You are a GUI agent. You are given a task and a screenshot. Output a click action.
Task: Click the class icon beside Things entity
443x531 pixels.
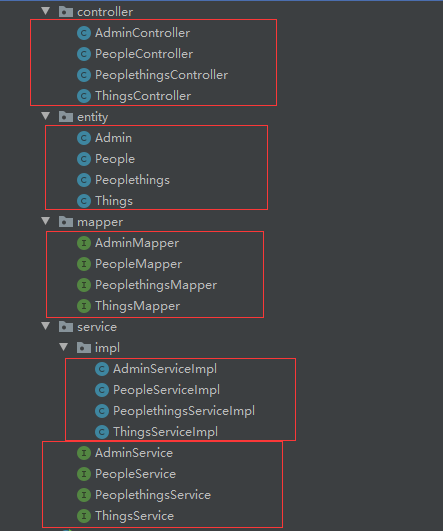(84, 201)
